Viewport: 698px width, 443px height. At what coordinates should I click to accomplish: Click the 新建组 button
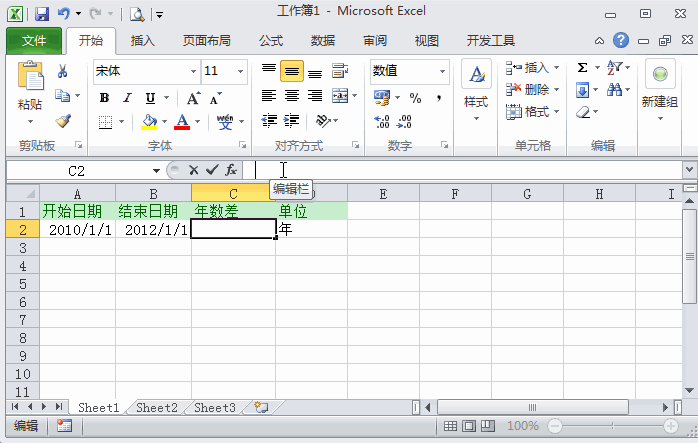pos(660,89)
